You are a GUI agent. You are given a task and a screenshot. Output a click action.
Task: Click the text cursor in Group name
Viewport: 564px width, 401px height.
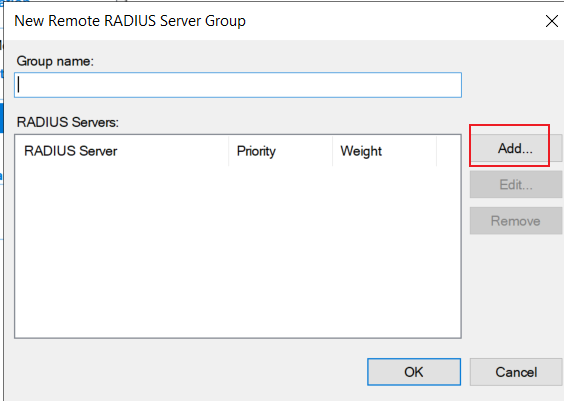pos(19,85)
